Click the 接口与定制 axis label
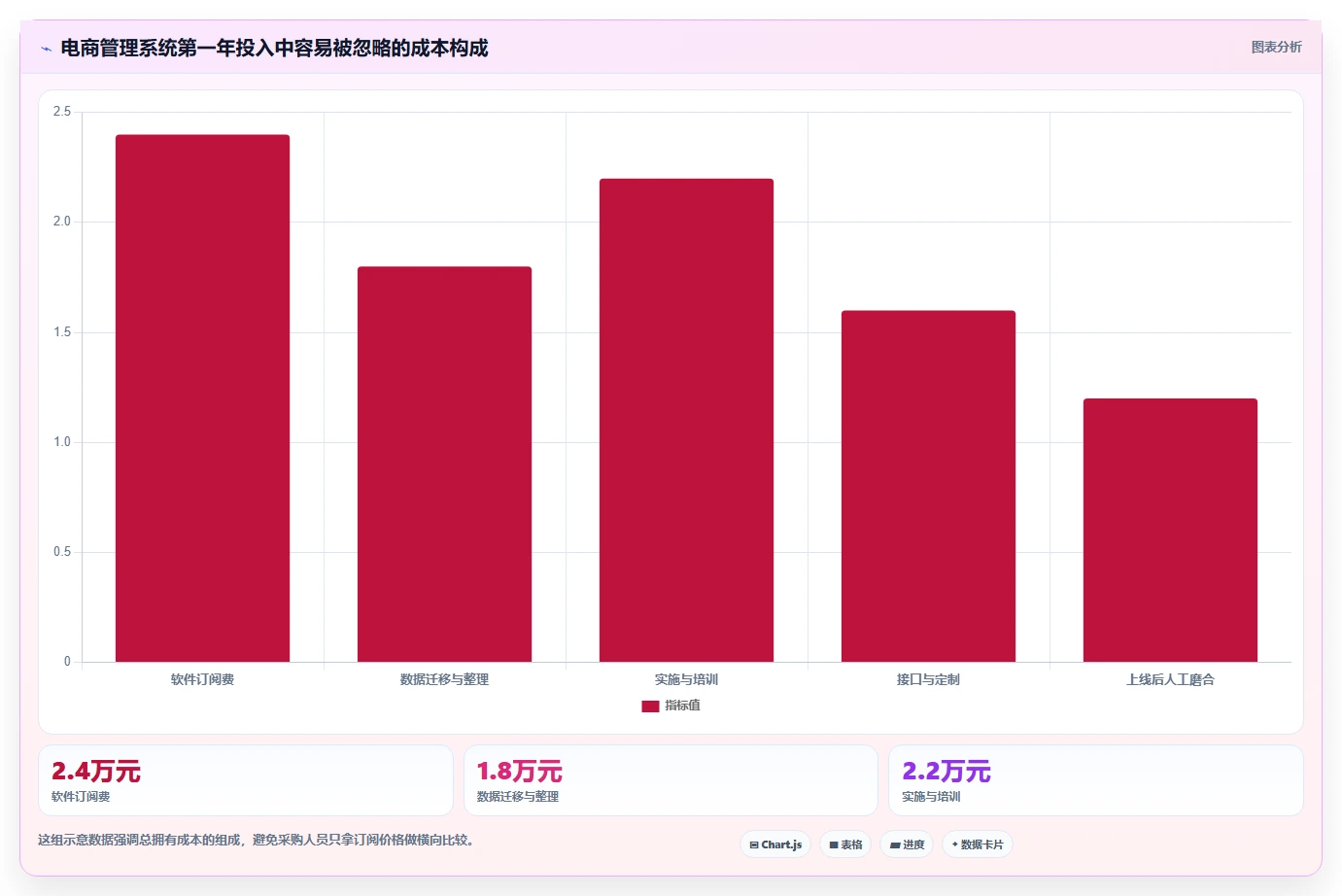1342x896 pixels. coord(928,679)
